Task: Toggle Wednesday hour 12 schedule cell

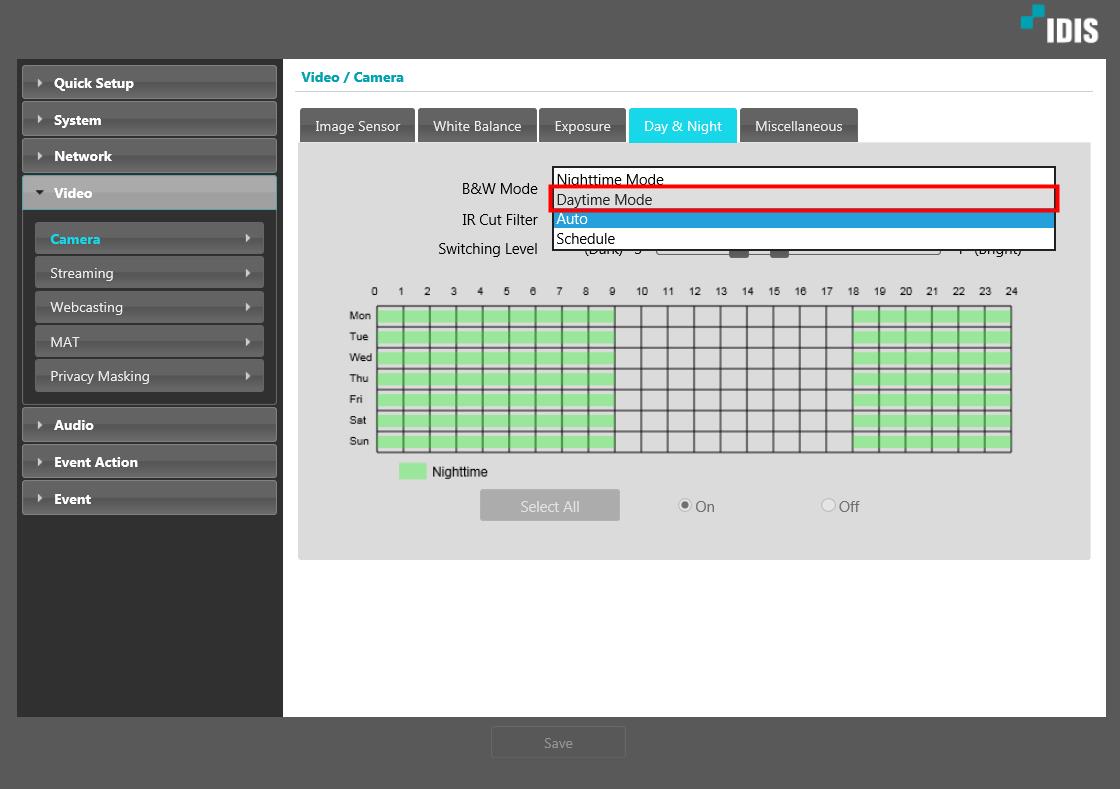Action: point(707,357)
